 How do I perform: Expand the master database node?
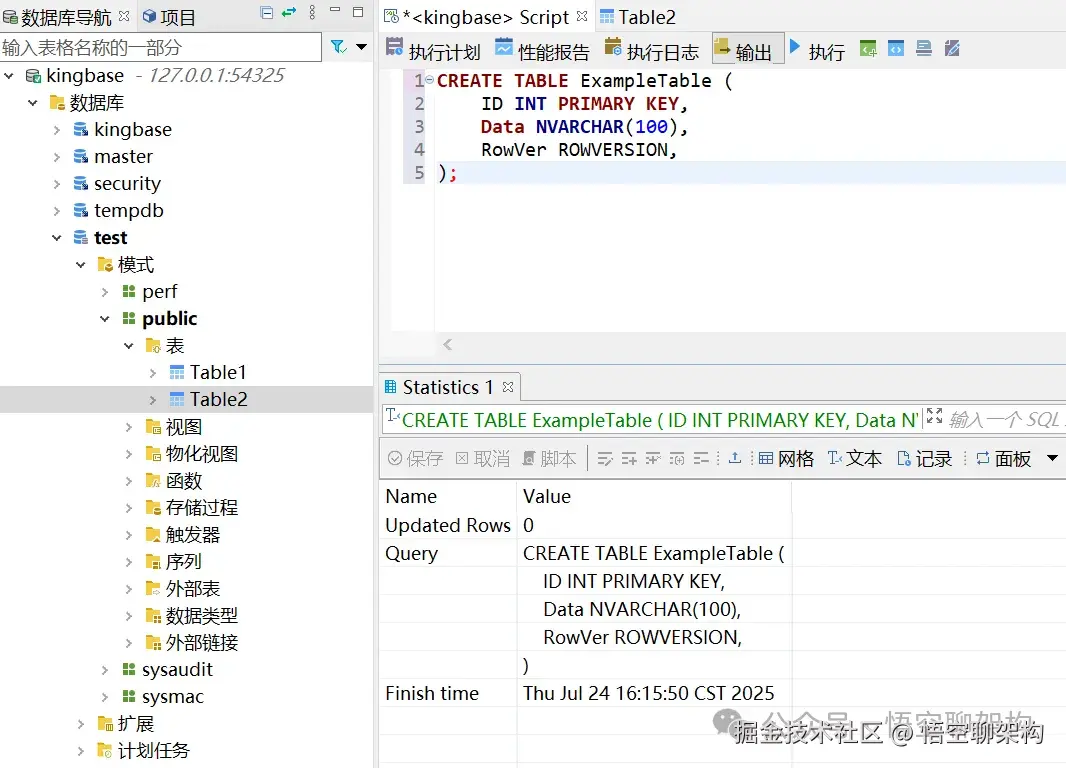(x=57, y=157)
